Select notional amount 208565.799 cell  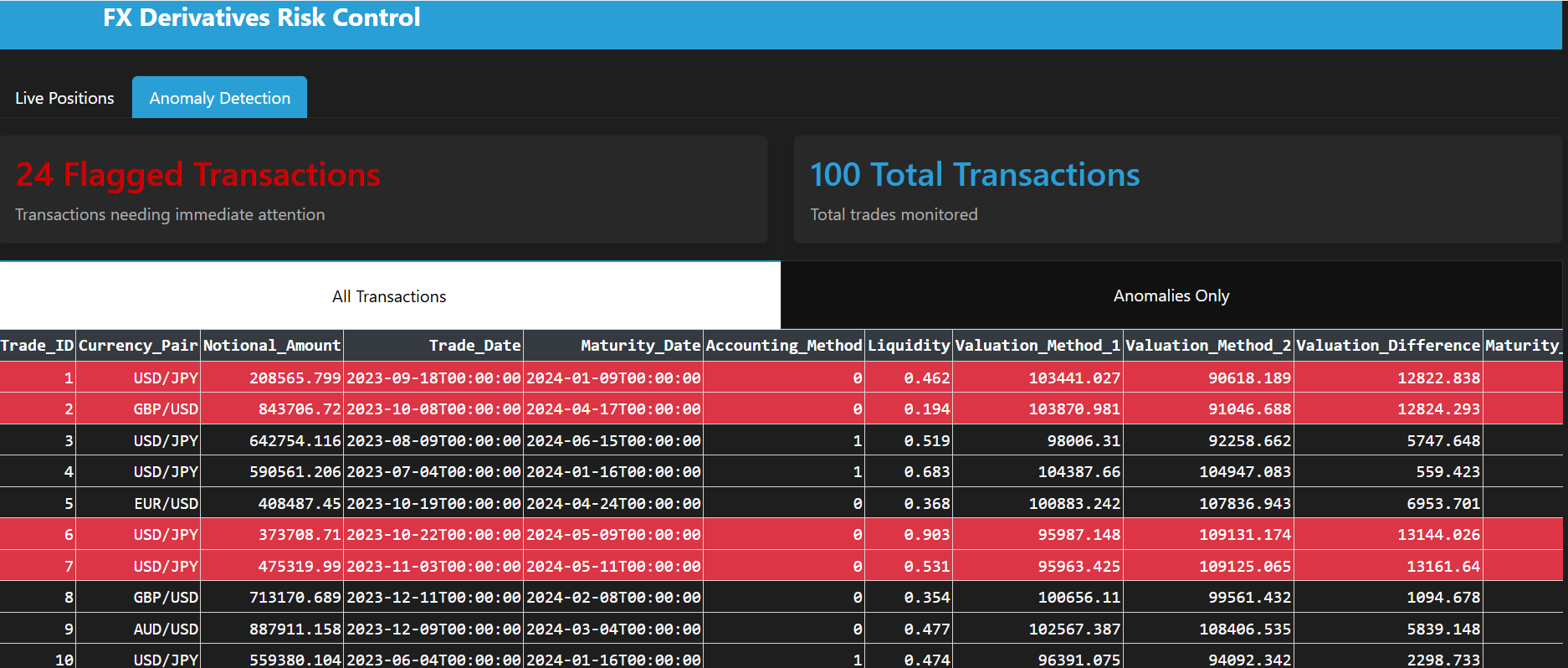pos(272,378)
